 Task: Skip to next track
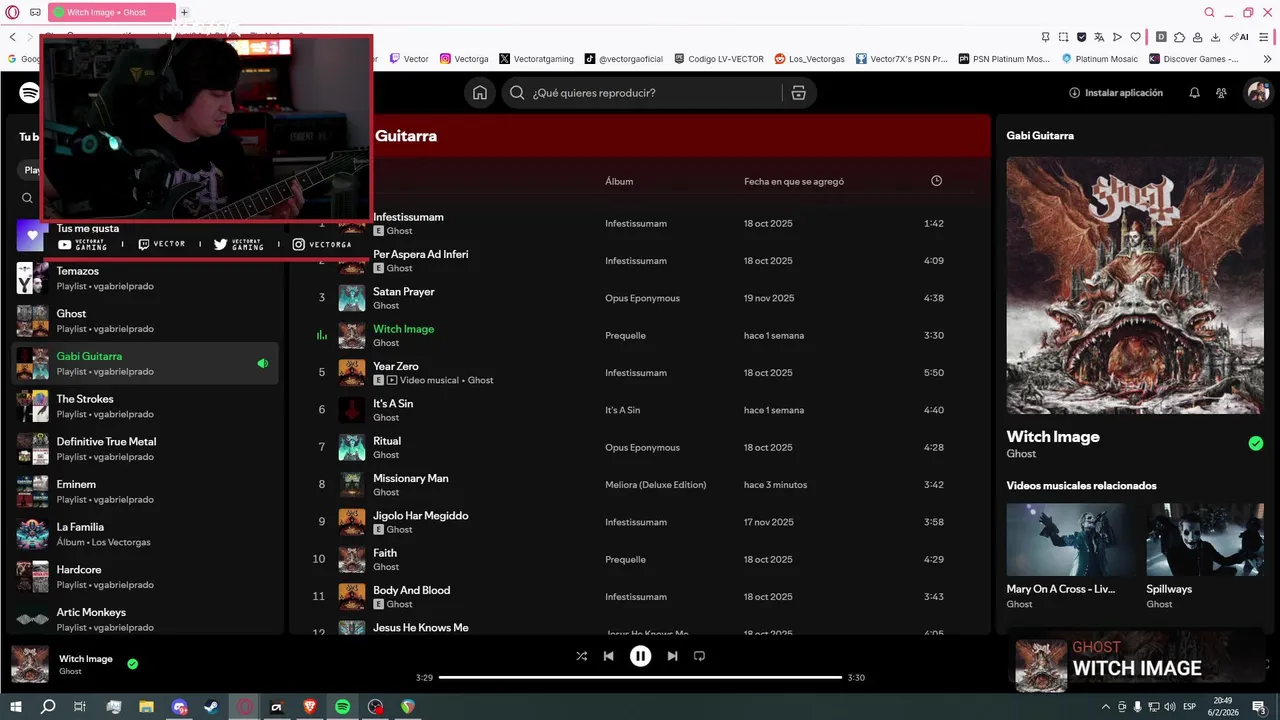pyautogui.click(x=672, y=656)
